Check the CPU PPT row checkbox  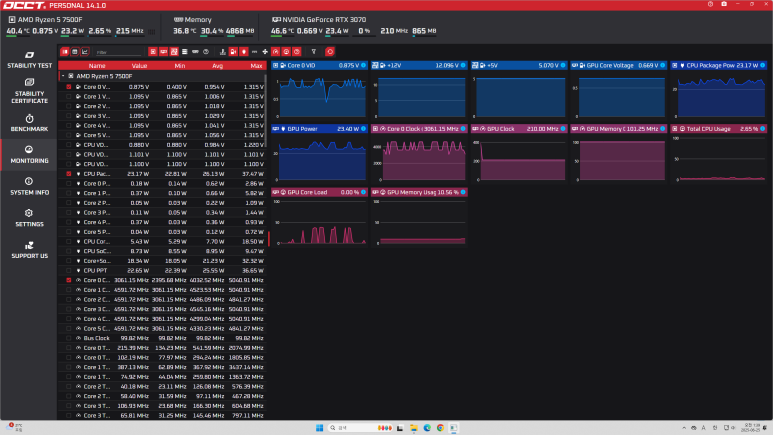coord(69,270)
